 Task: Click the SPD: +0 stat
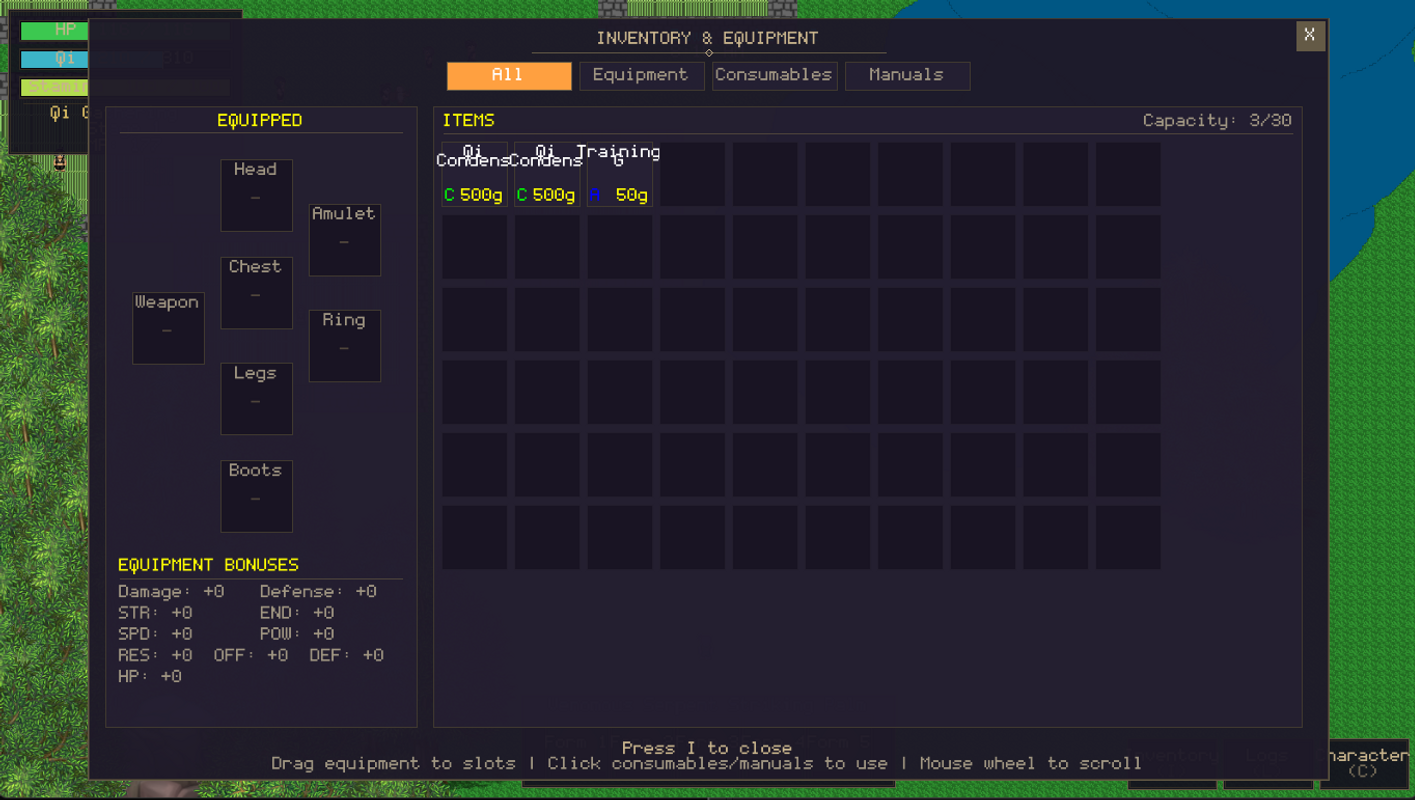click(x=155, y=634)
